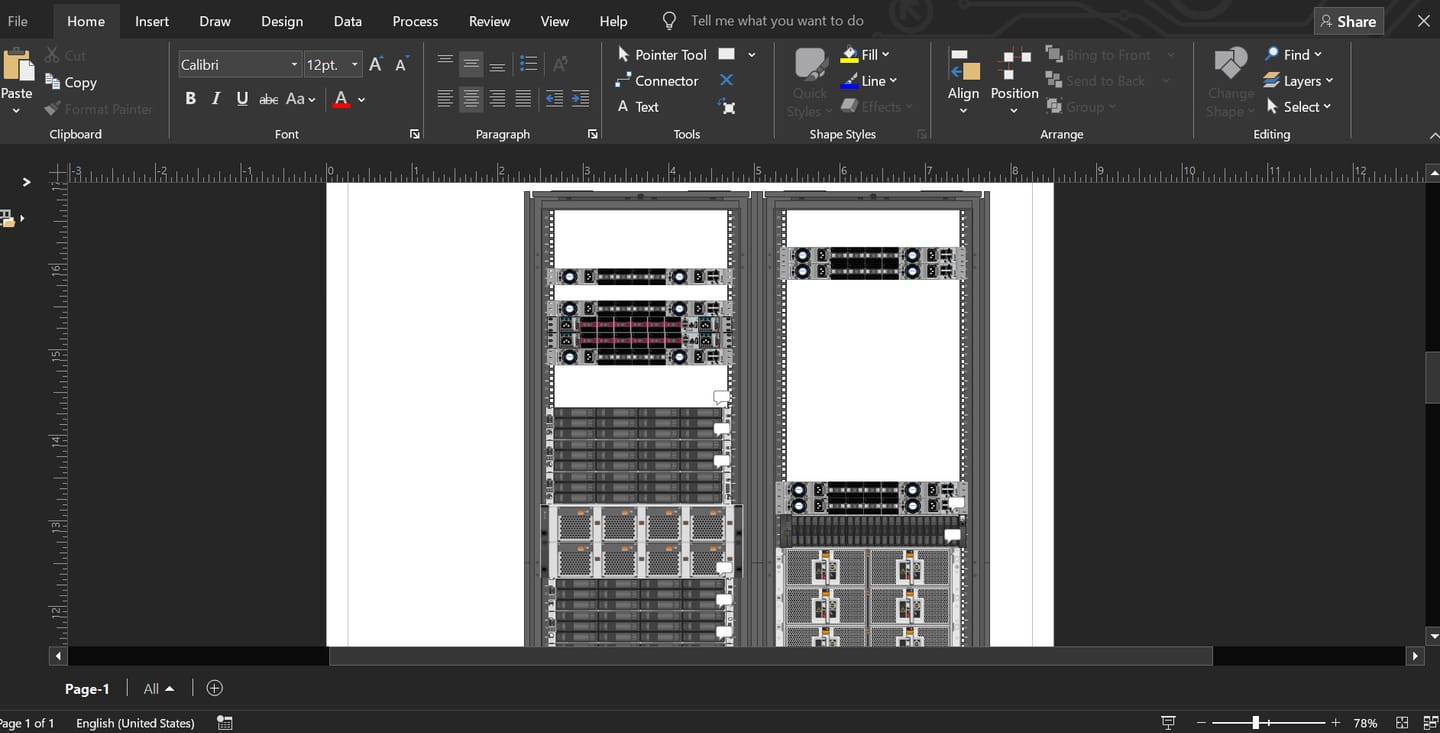1440x733 pixels.
Task: Open the File menu
Action: [18, 21]
